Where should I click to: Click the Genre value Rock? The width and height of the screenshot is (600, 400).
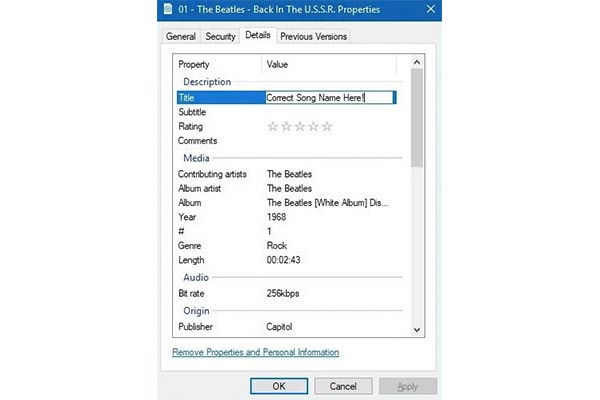click(x=277, y=246)
